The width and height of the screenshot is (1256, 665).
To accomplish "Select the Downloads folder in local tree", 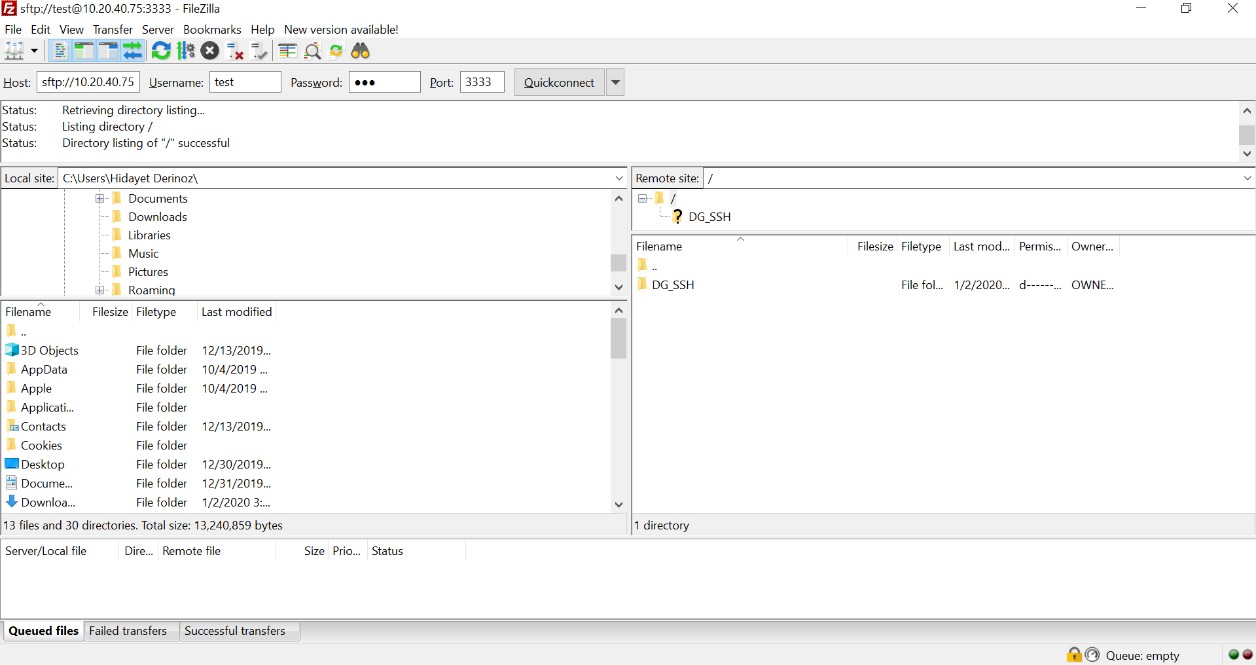I will (x=157, y=217).
